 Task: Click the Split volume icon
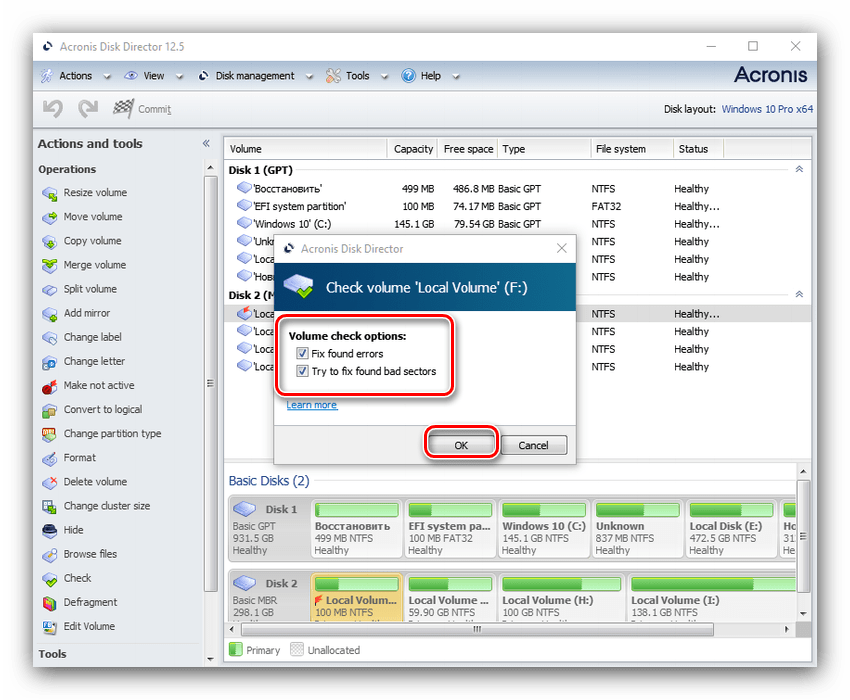pos(50,289)
